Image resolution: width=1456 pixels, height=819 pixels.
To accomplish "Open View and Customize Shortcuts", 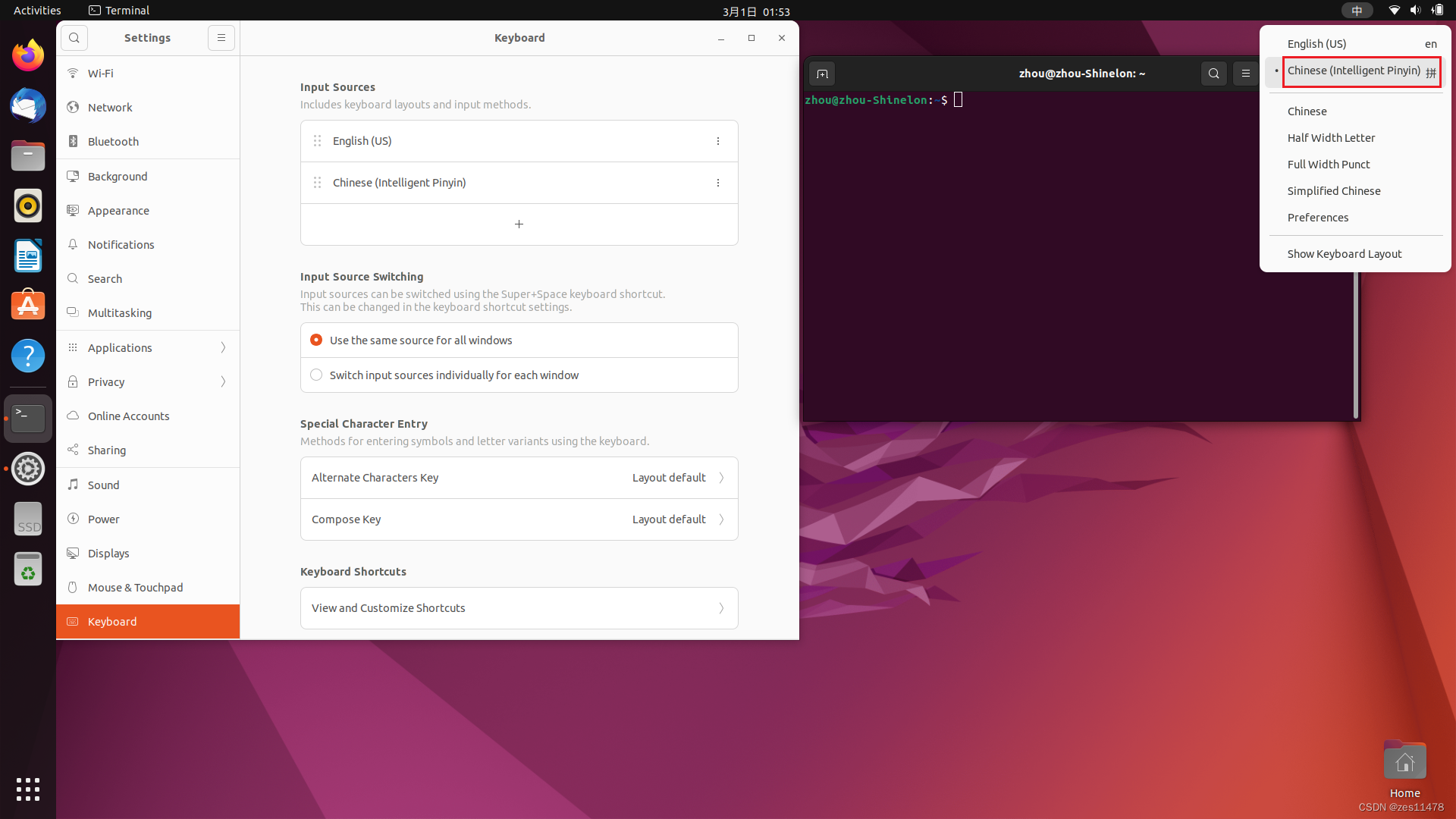I will [519, 607].
